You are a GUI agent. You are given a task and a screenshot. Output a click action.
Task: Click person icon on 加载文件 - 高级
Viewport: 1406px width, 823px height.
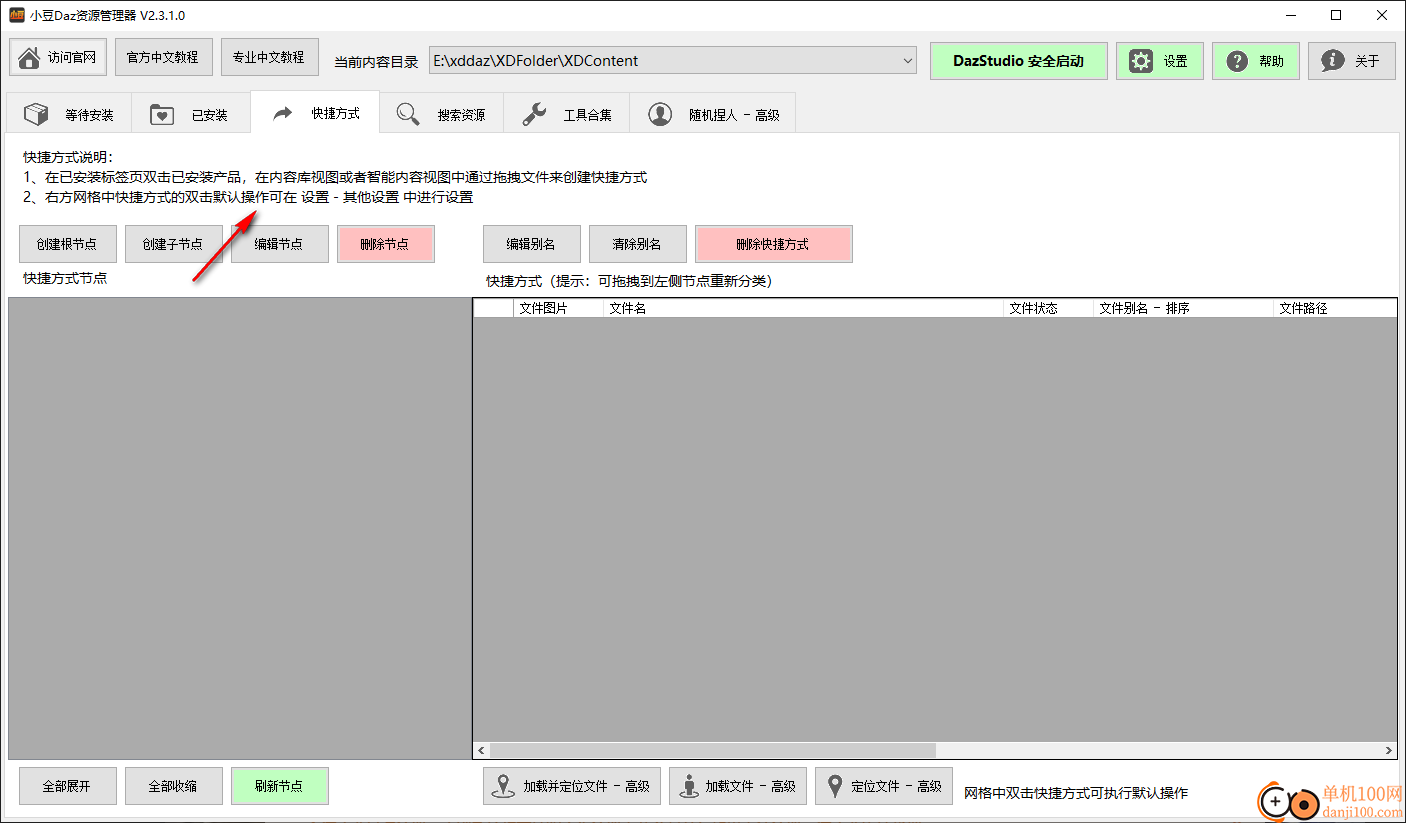(x=688, y=786)
